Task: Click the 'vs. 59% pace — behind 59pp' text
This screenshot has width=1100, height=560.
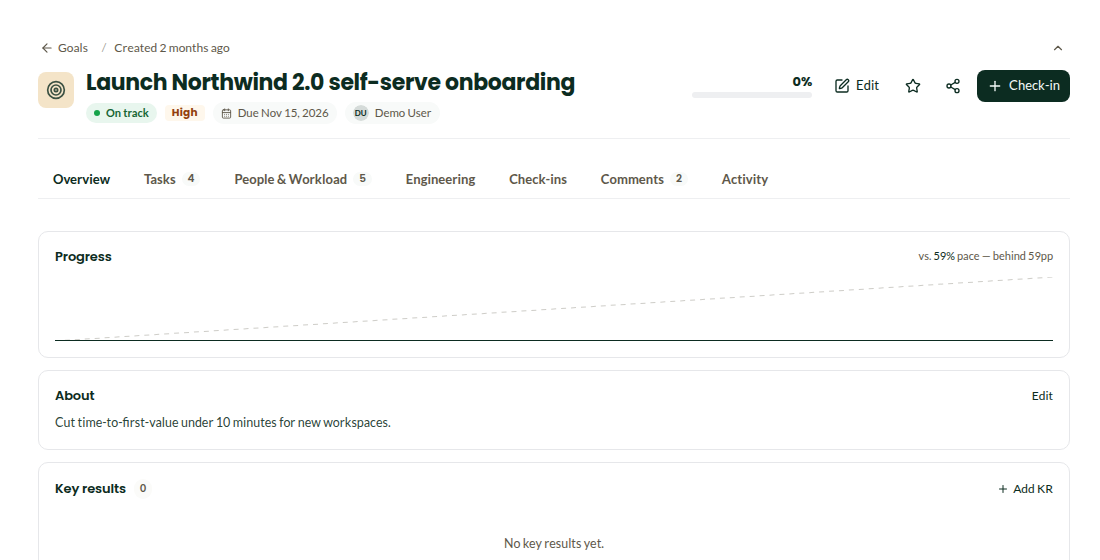Action: pos(985,256)
